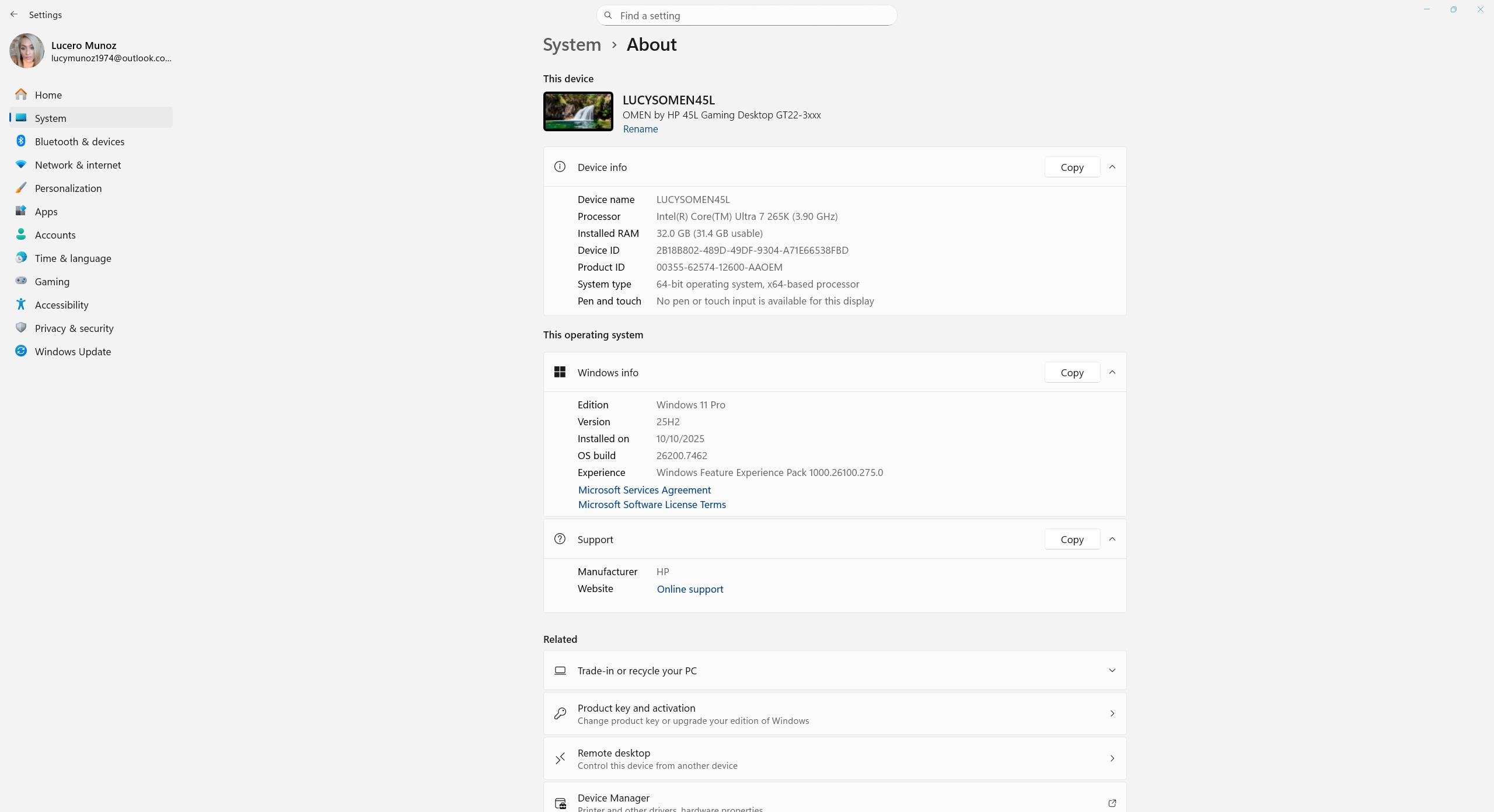The height and width of the screenshot is (812, 1494).
Task: Open Device Manager external link icon
Action: pos(1112,803)
